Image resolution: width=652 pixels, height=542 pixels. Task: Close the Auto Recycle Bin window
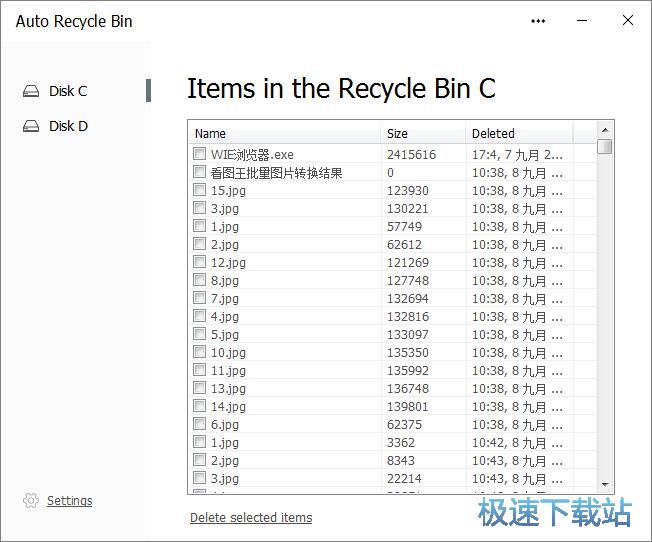click(x=628, y=20)
